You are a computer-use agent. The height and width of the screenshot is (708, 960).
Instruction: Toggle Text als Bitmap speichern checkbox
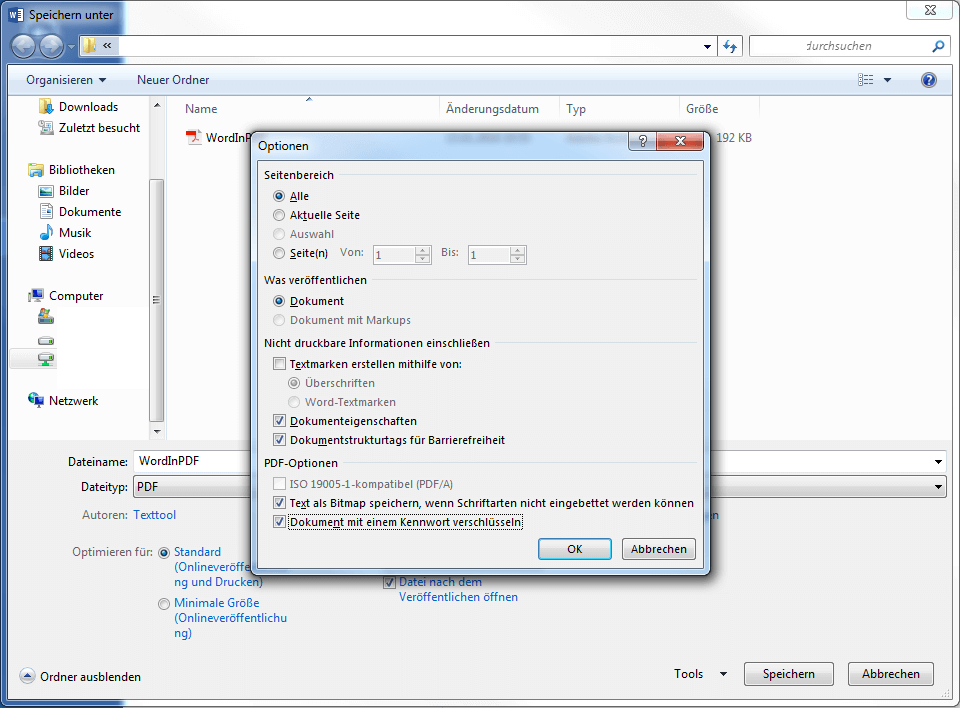pyautogui.click(x=279, y=503)
